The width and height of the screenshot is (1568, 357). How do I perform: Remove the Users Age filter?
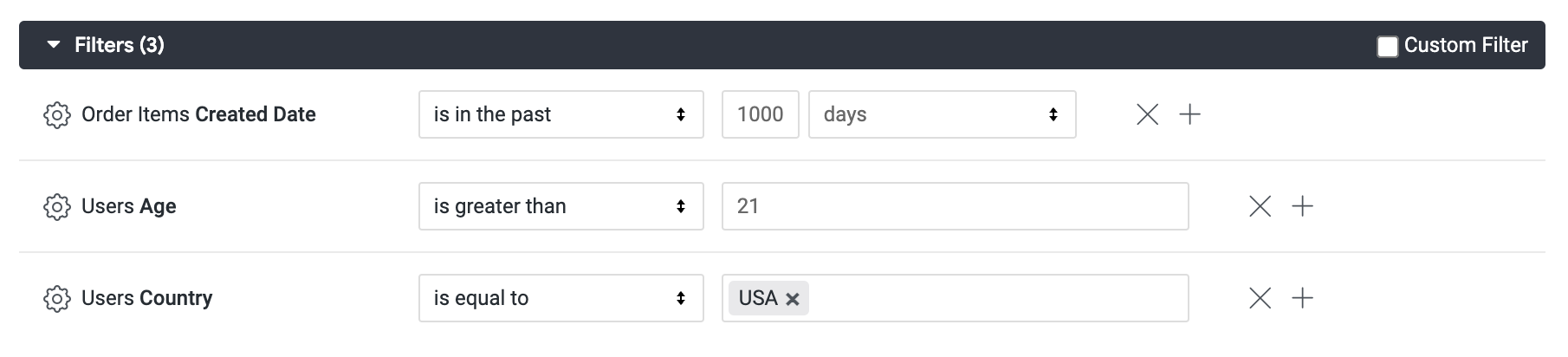(1260, 206)
